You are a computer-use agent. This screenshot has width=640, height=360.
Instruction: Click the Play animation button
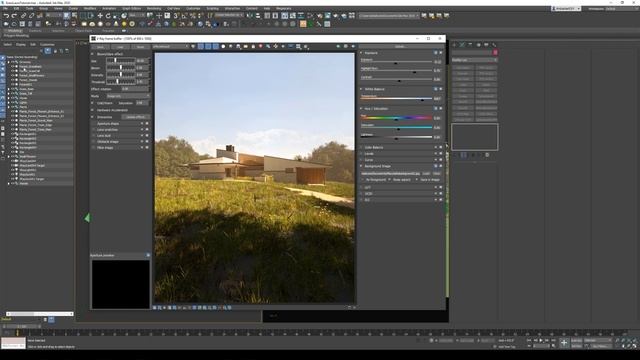(541, 340)
